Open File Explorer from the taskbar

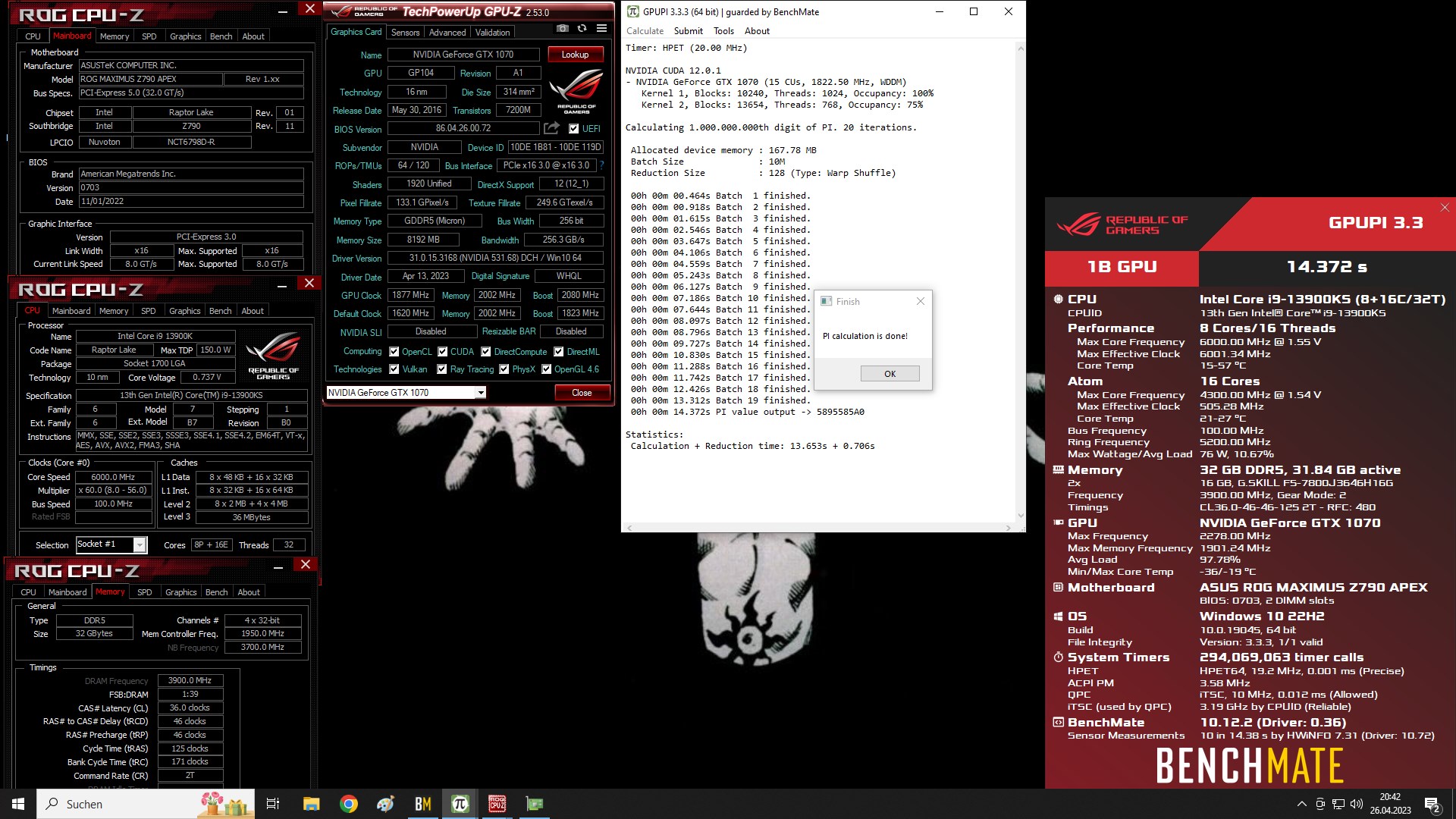[312, 804]
